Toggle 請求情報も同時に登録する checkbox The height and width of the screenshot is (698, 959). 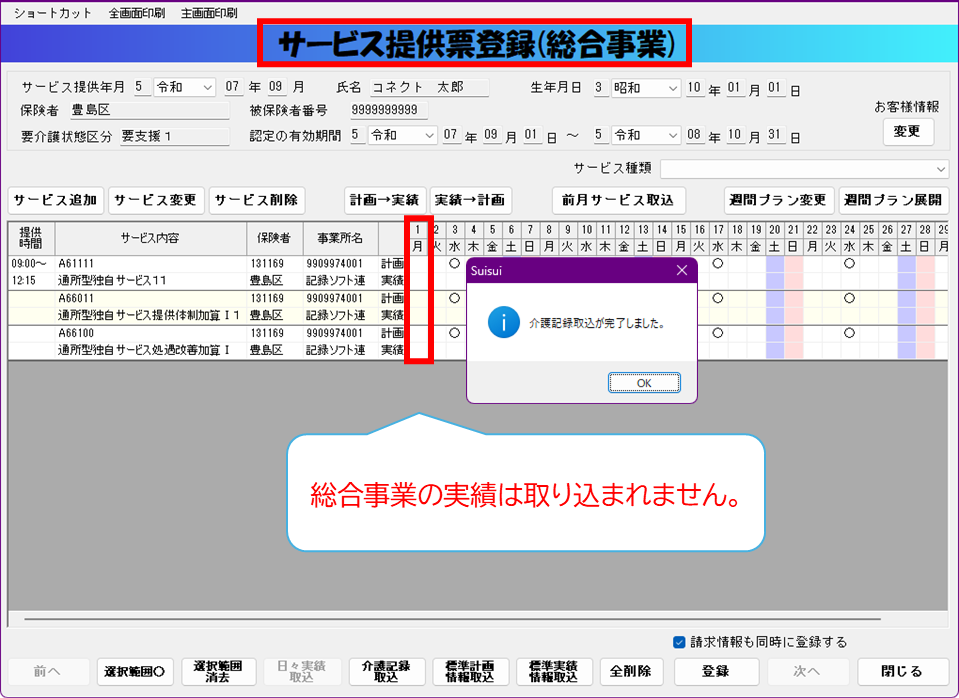pyautogui.click(x=680, y=642)
